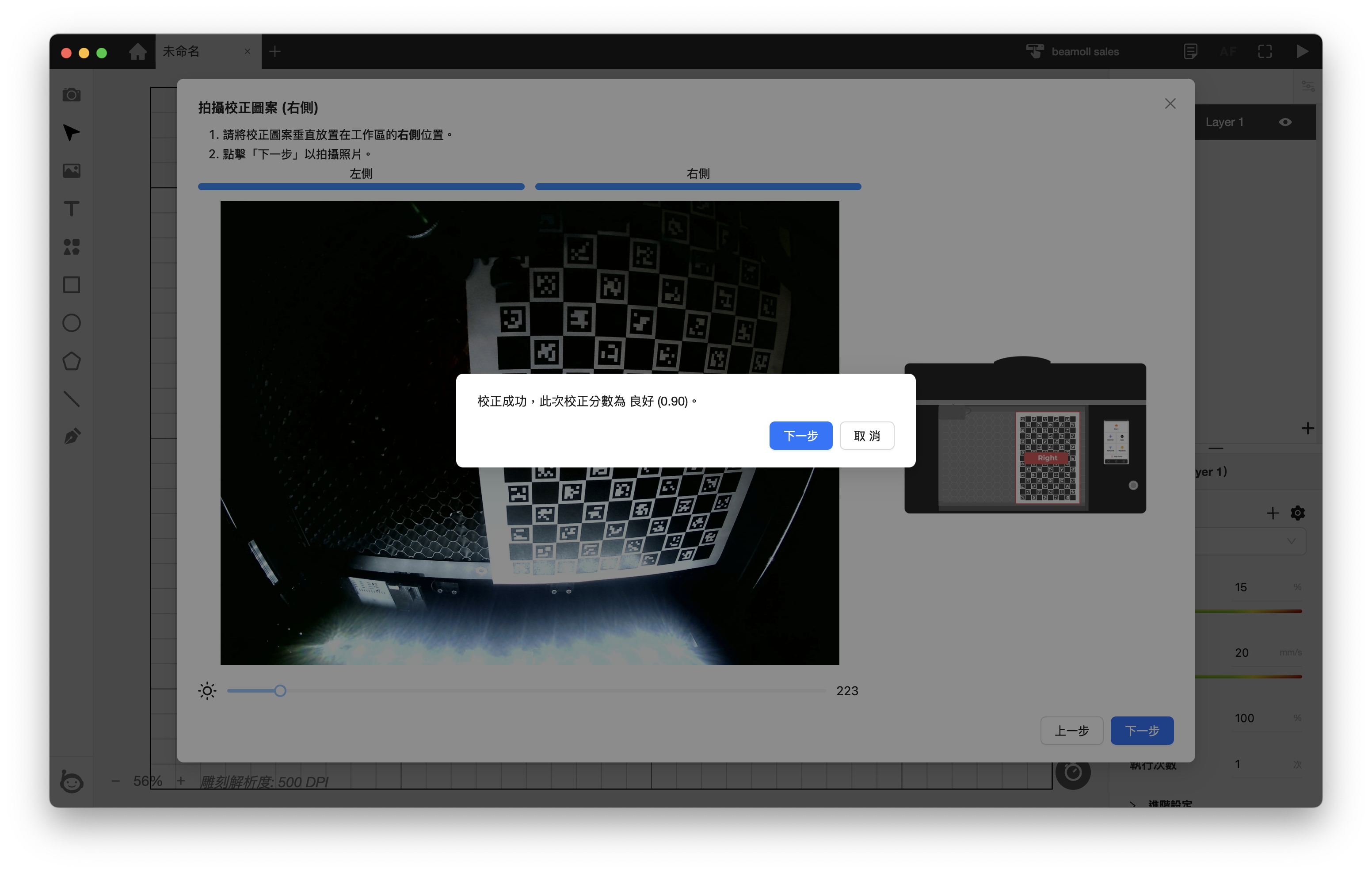Image resolution: width=1372 pixels, height=873 pixels.
Task: Select the Pen tool
Action: pos(71,437)
